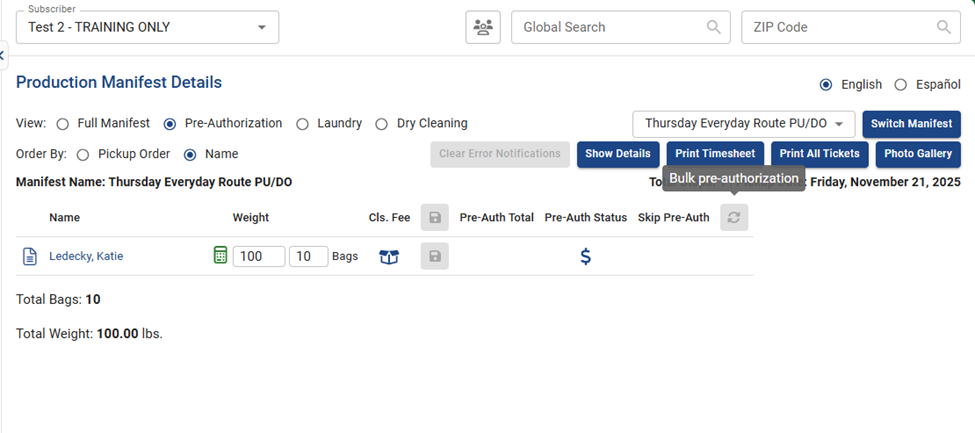Click the group users icon button

point(483,27)
